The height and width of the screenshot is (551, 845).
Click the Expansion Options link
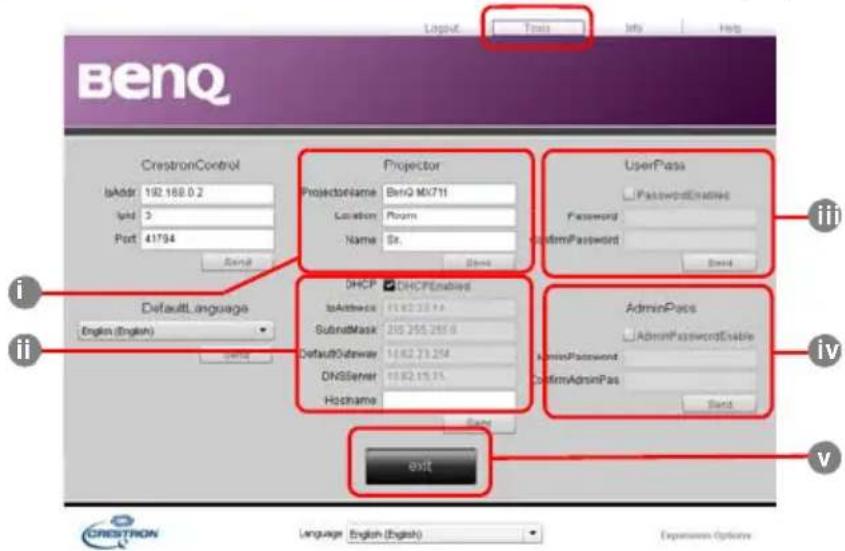pyautogui.click(x=705, y=535)
